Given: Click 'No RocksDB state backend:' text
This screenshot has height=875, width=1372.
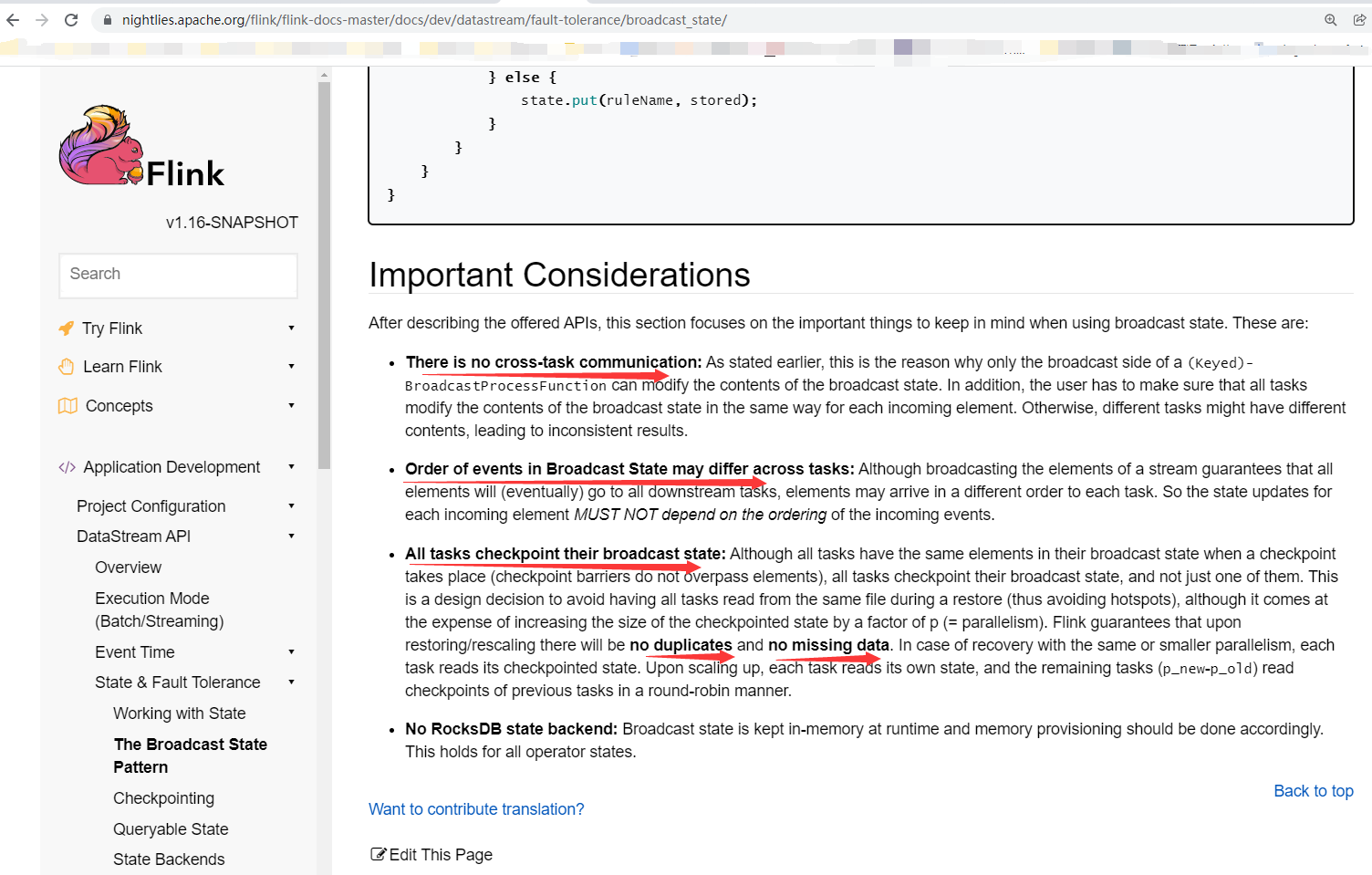Looking at the screenshot, I should point(512,729).
